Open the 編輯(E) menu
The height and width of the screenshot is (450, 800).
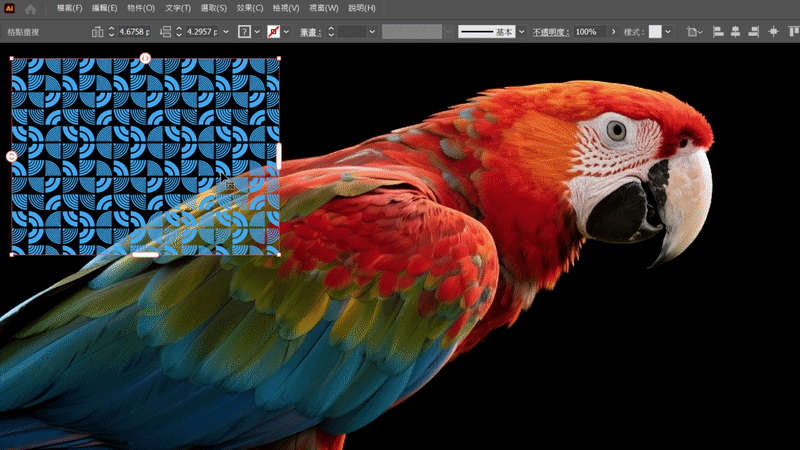[x=105, y=8]
